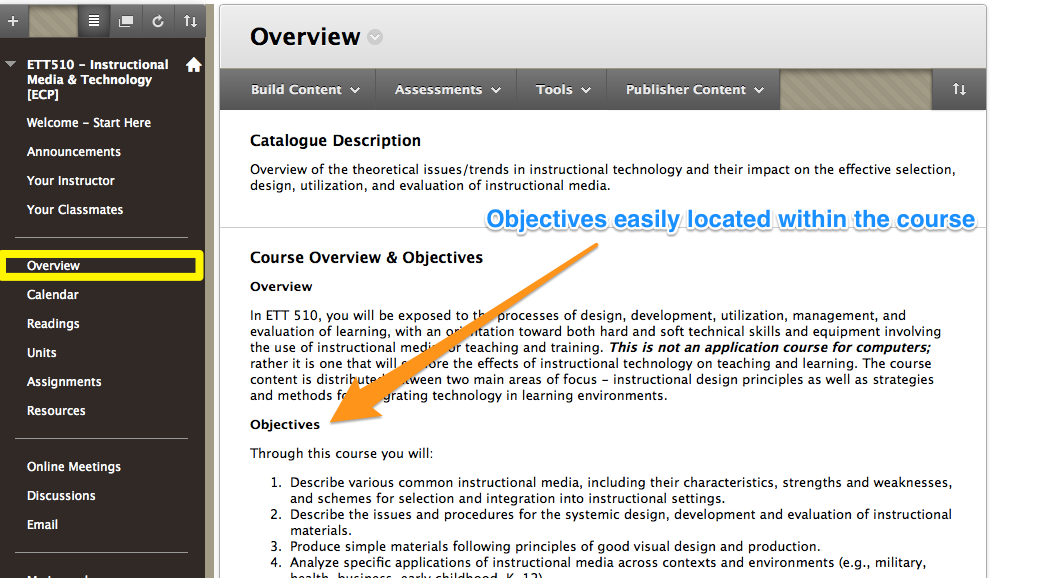Click the add menu item plus icon

tap(13, 21)
